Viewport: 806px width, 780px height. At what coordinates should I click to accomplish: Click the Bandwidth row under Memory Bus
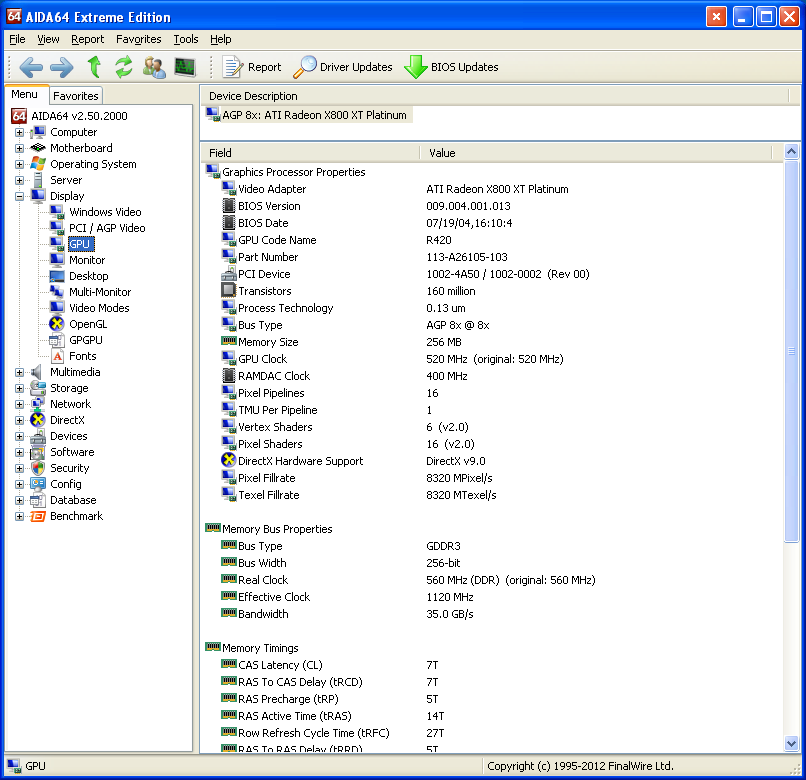click(493, 614)
